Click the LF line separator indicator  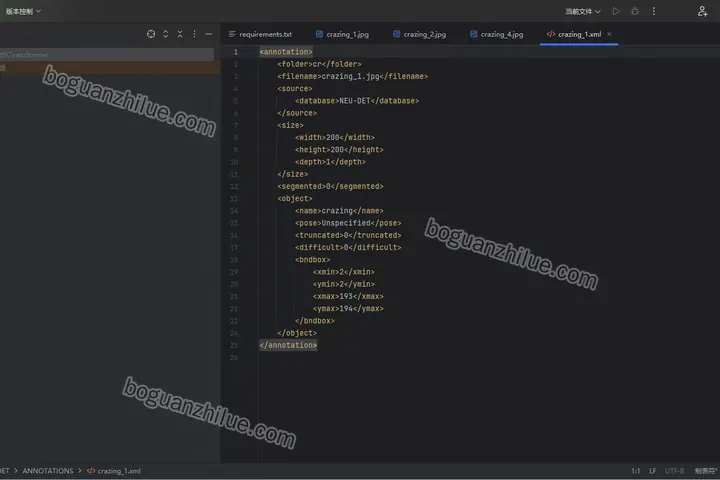(x=652, y=471)
